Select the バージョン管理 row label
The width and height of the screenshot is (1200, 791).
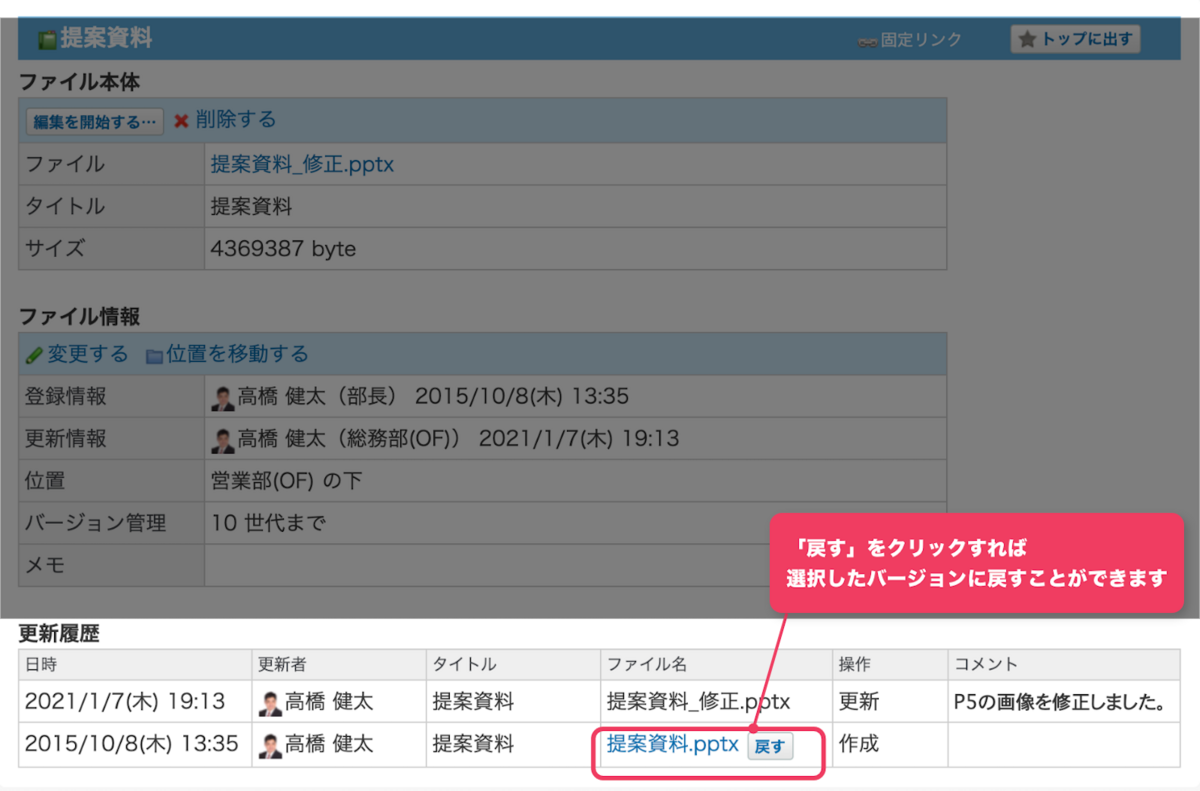95,523
